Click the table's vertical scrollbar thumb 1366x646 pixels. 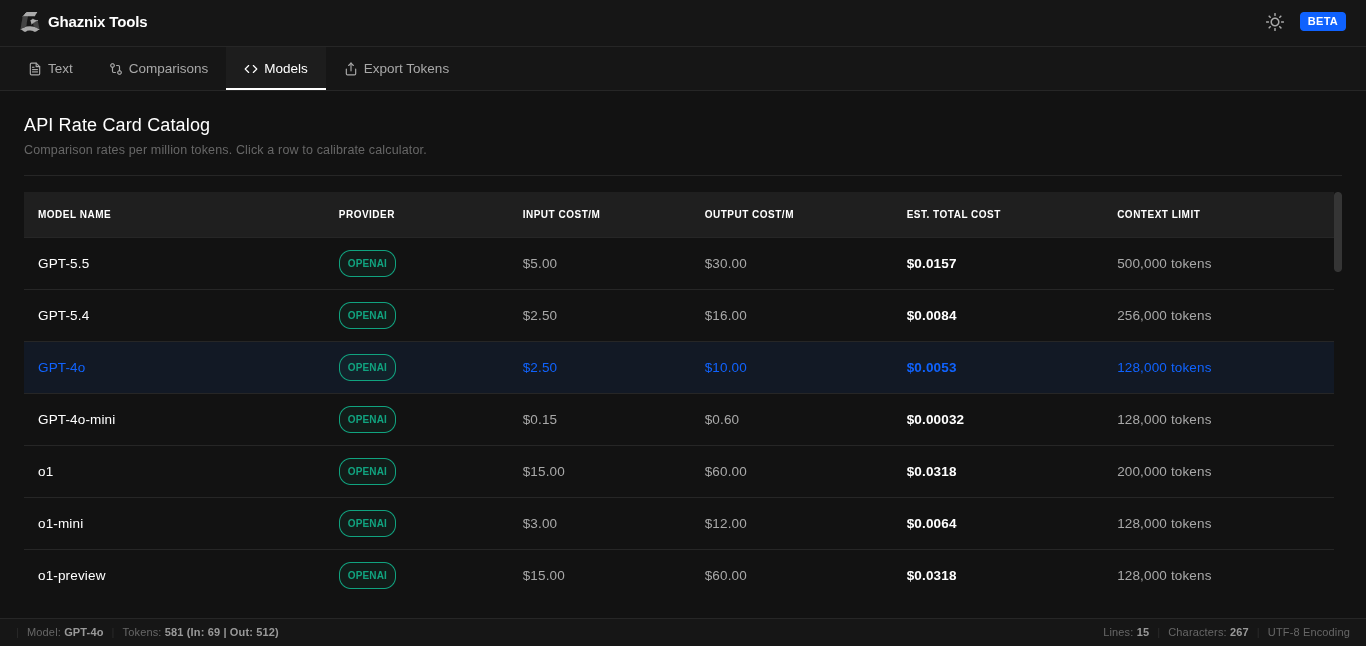tap(1338, 232)
